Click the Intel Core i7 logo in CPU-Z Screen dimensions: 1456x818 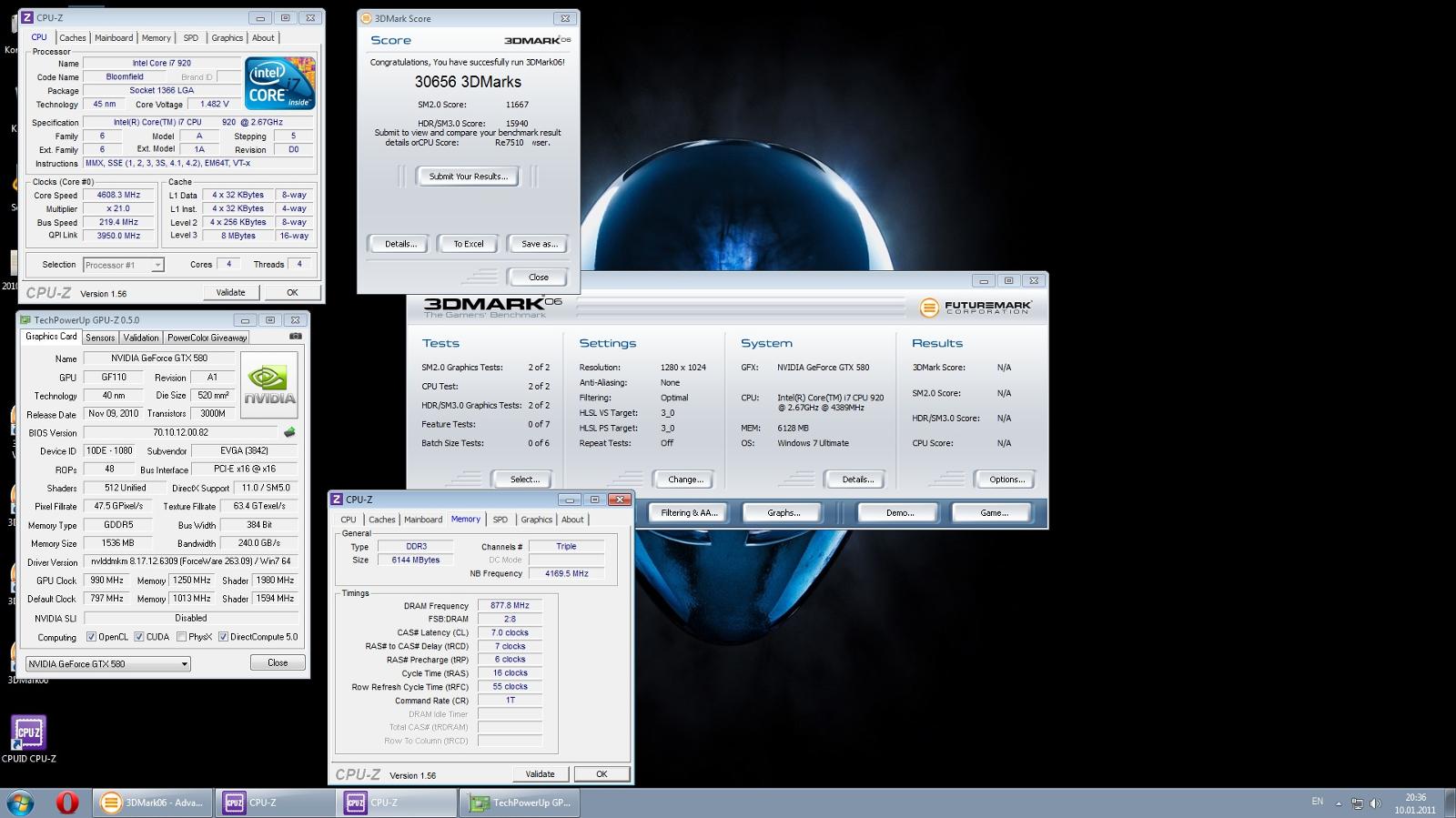tap(279, 84)
